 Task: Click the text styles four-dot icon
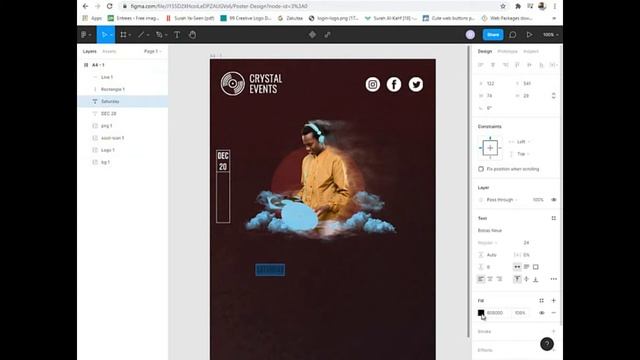pyautogui.click(x=553, y=218)
